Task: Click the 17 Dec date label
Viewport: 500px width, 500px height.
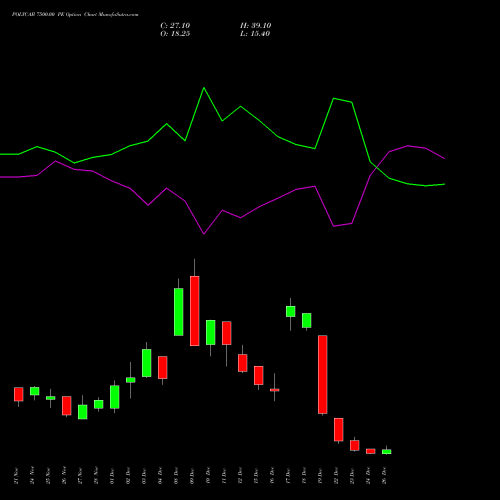Action: click(x=288, y=476)
